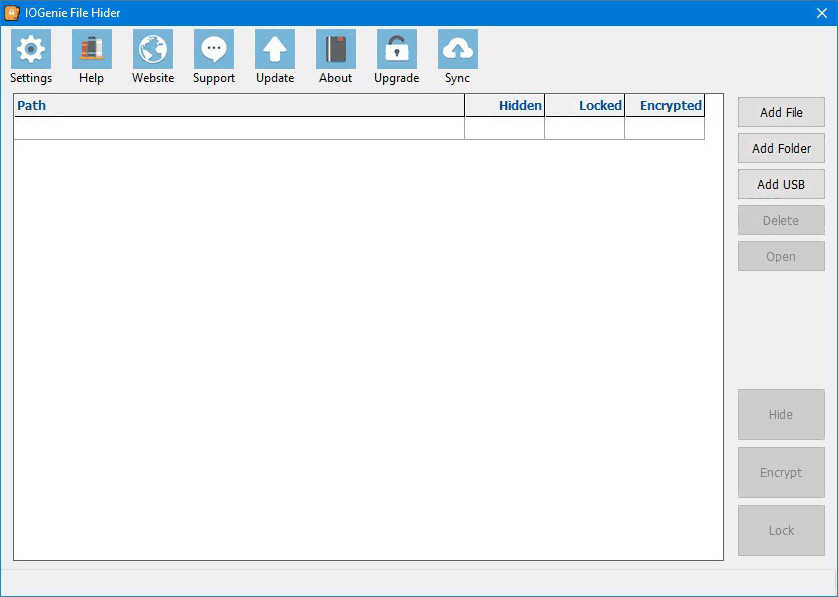Click the IOGenie app icon in title bar
The width and height of the screenshot is (838, 597).
12,13
